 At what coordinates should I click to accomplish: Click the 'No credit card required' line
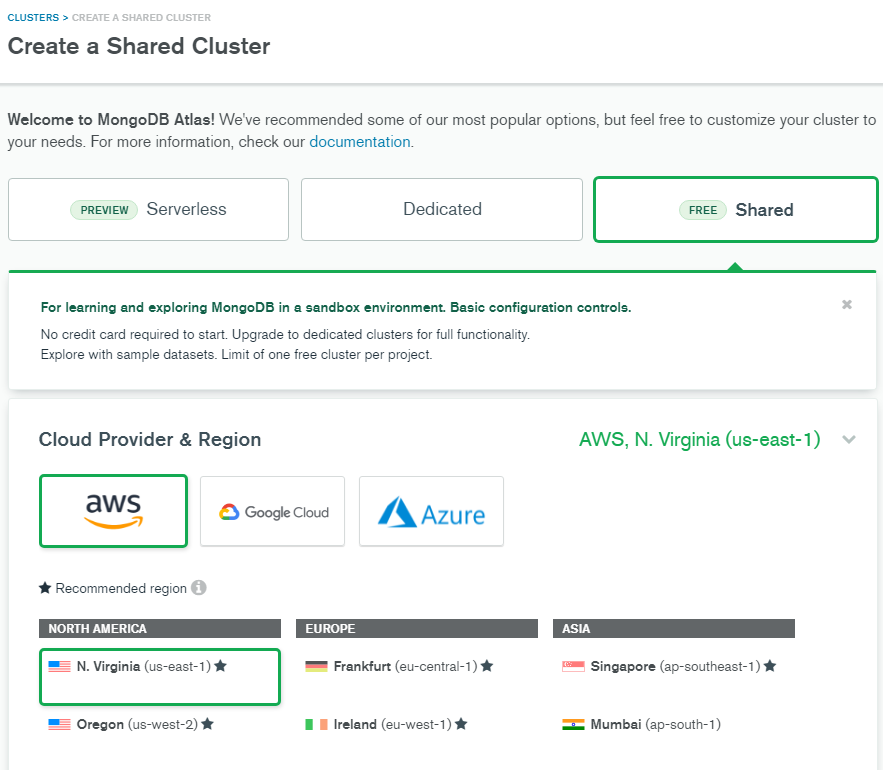285,335
